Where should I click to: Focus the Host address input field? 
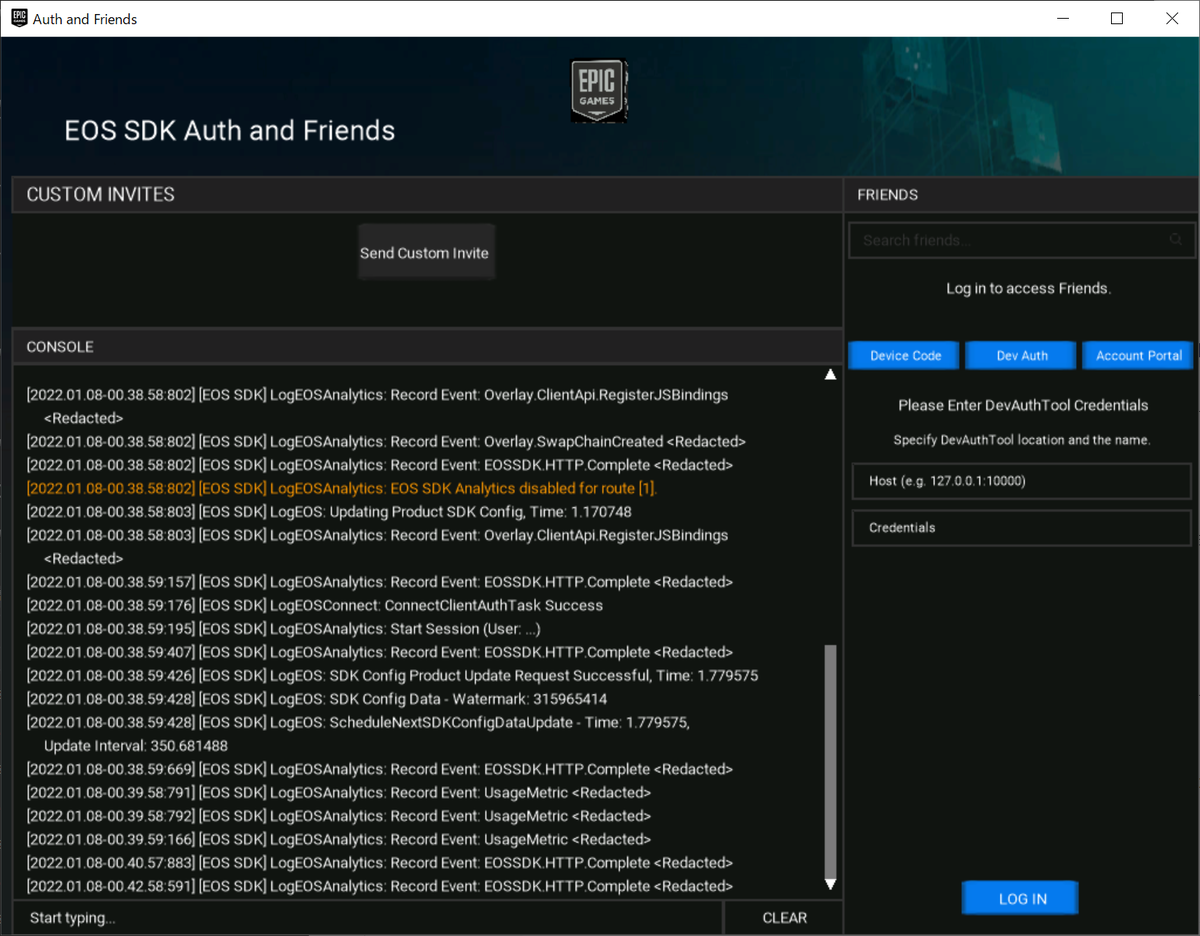(1022, 481)
